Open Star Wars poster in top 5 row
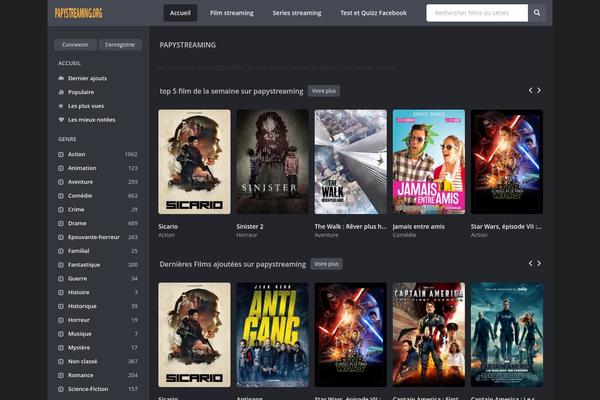The image size is (600, 400). [507, 162]
